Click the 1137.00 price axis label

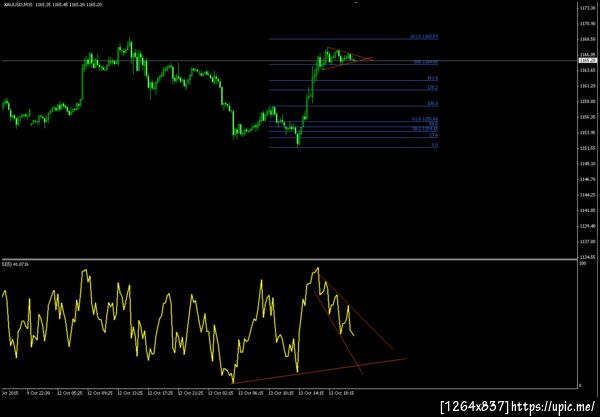pyautogui.click(x=587, y=241)
